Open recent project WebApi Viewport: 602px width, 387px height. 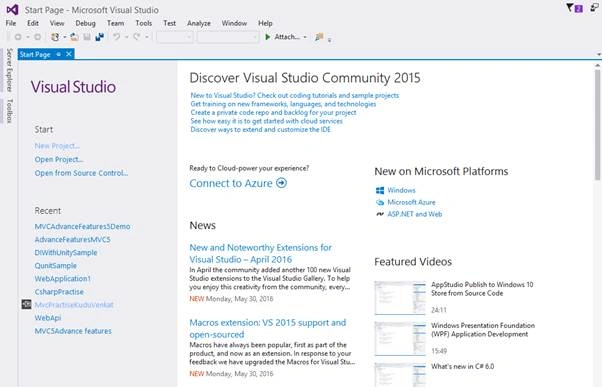pos(48,318)
